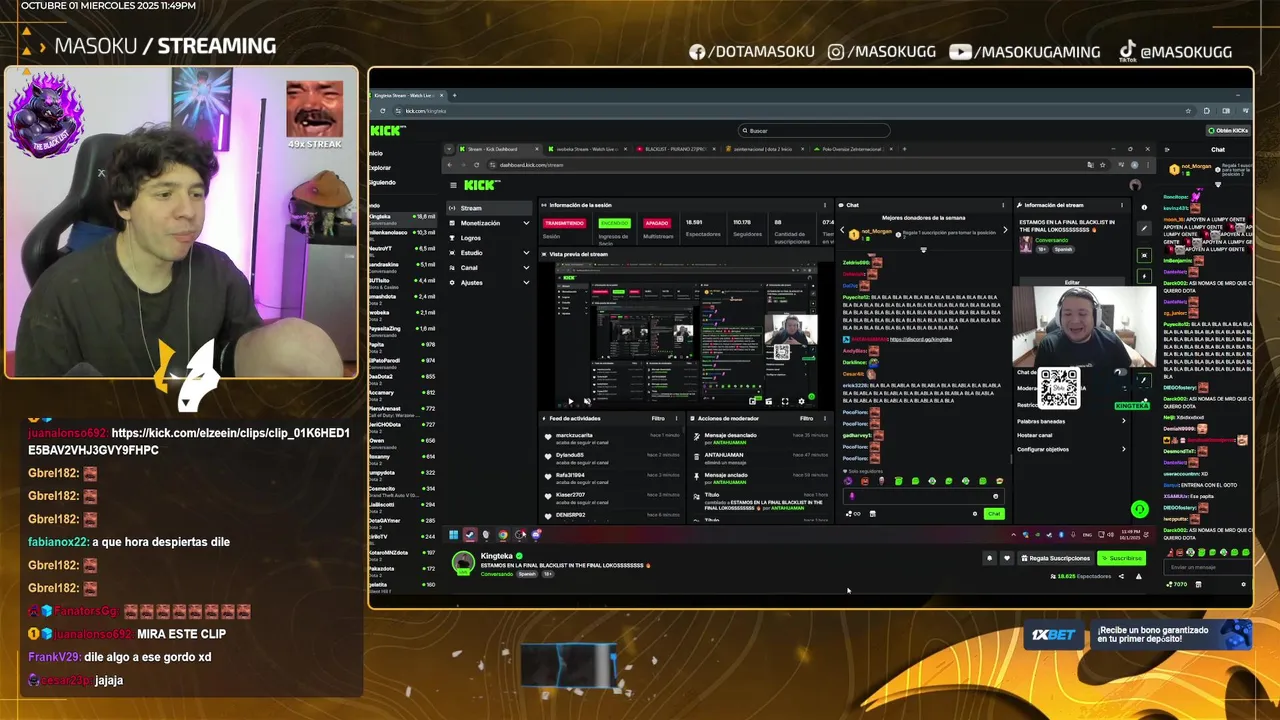This screenshot has width=1280, height=720.
Task: Toggle the APAGADO Multistream badge
Action: pyautogui.click(x=657, y=223)
